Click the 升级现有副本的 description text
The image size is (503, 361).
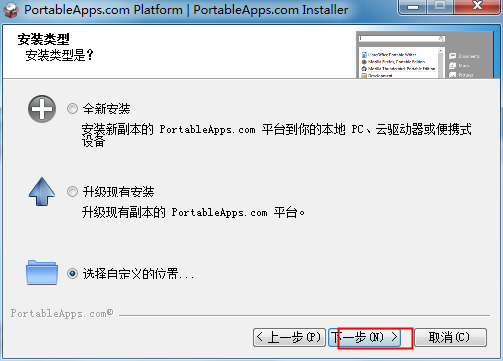coord(193,212)
